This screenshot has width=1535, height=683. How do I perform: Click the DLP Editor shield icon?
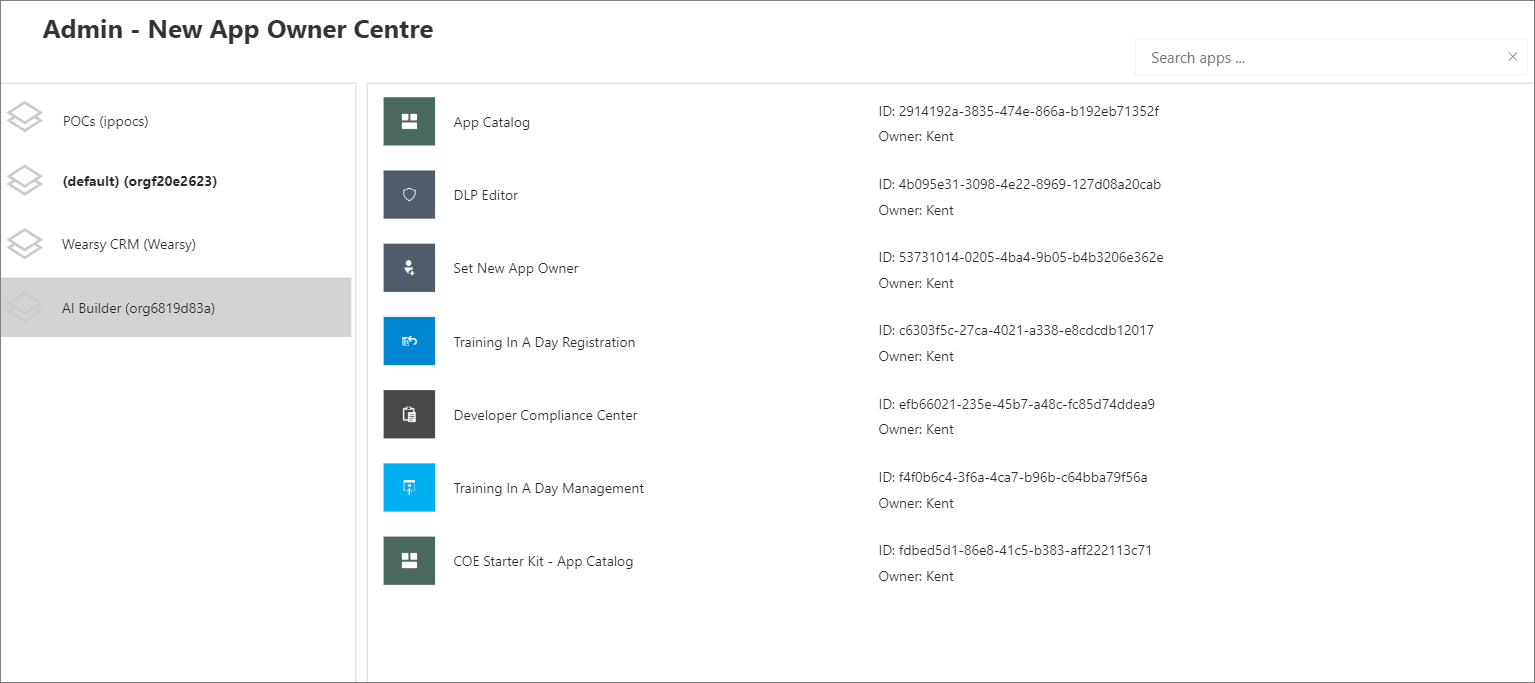409,194
